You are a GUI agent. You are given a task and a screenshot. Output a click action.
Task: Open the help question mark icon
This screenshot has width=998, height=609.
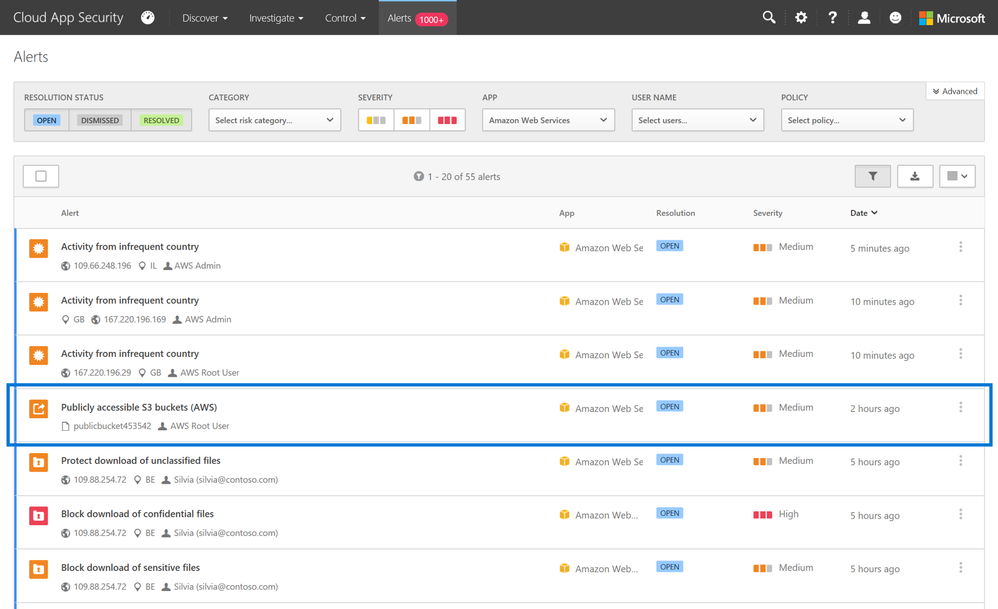(833, 18)
